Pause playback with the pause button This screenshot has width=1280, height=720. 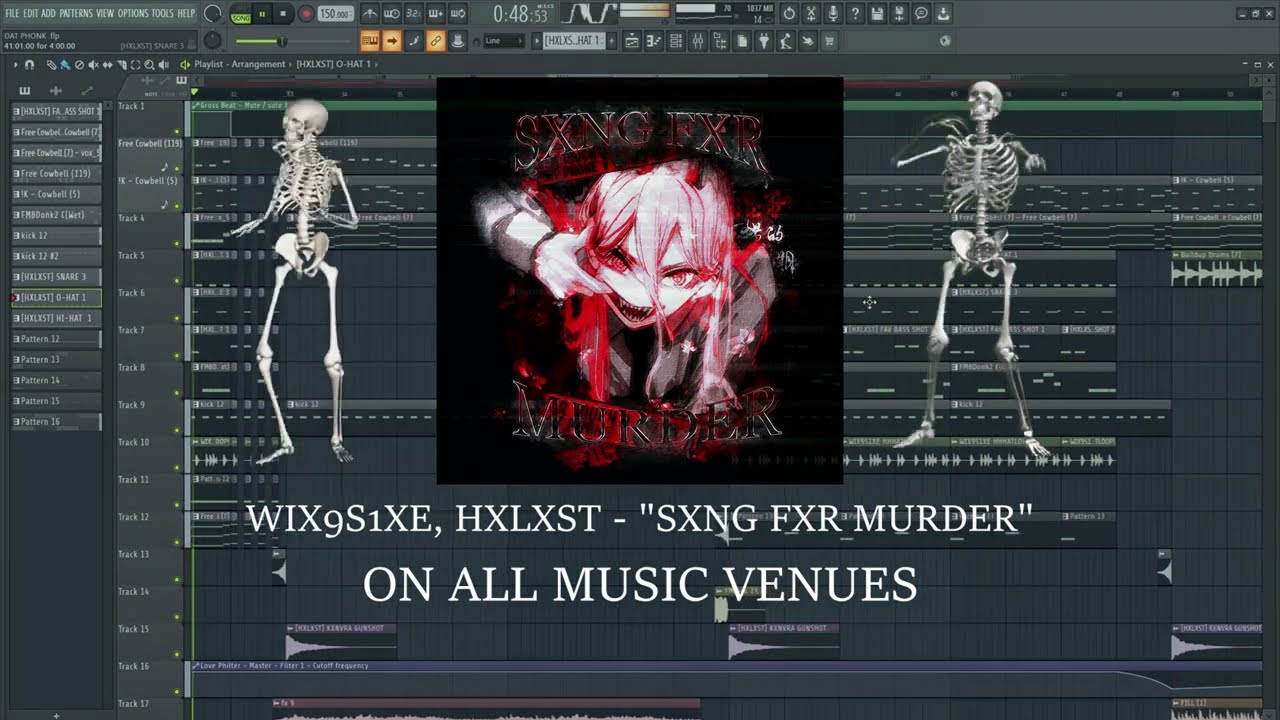[x=262, y=14]
